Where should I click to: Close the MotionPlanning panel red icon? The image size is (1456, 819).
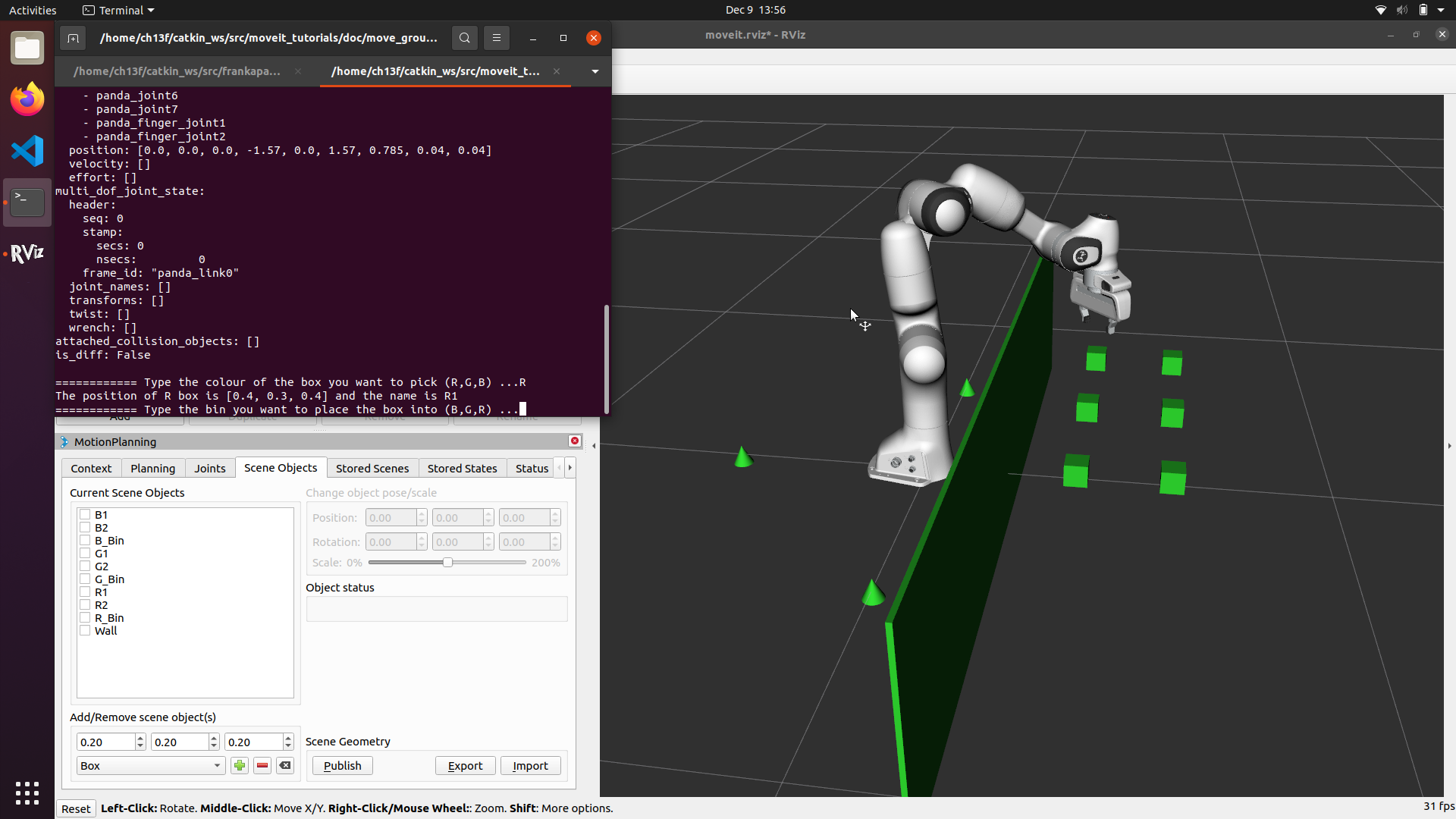point(575,441)
